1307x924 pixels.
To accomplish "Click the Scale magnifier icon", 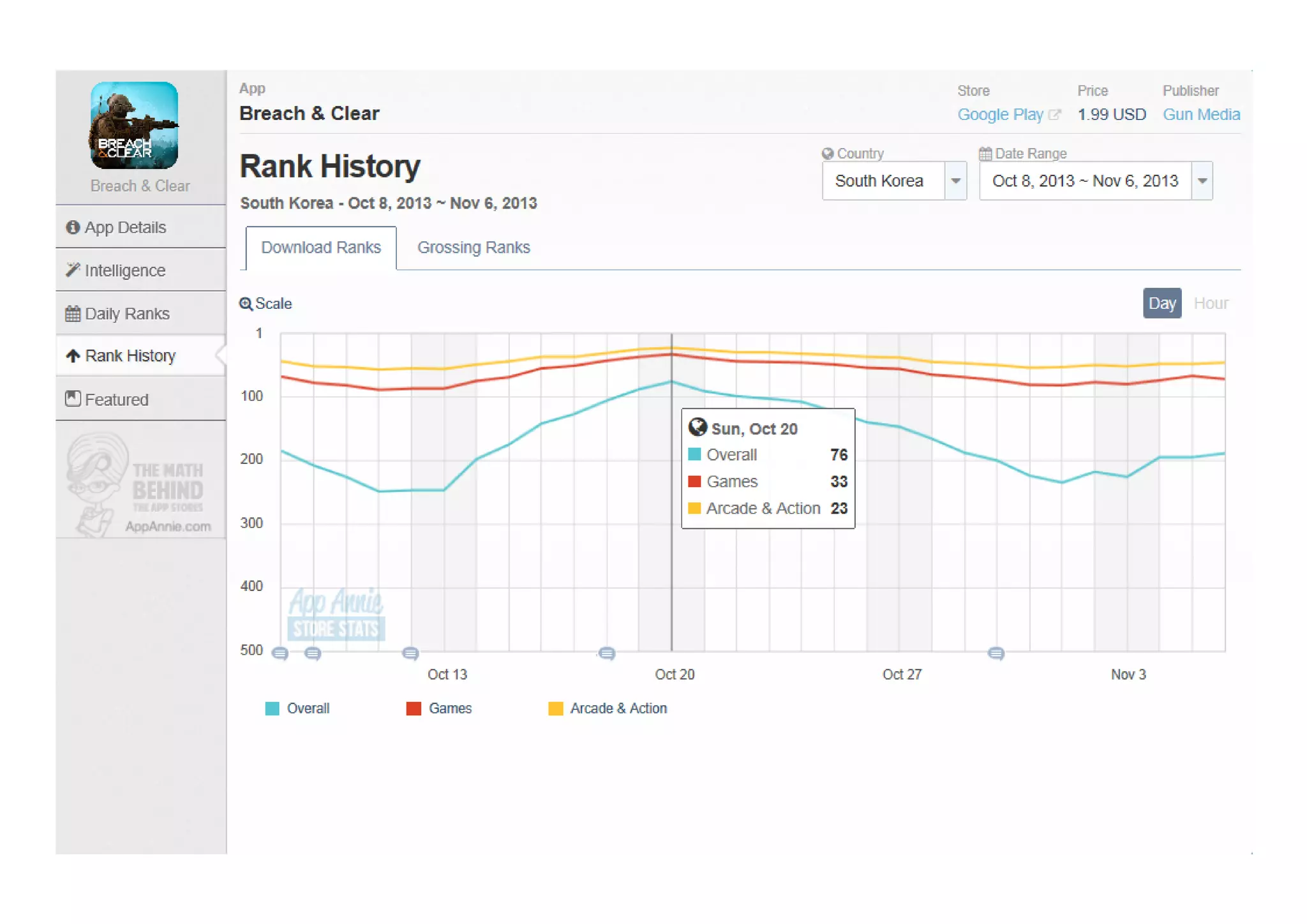I will [x=246, y=304].
